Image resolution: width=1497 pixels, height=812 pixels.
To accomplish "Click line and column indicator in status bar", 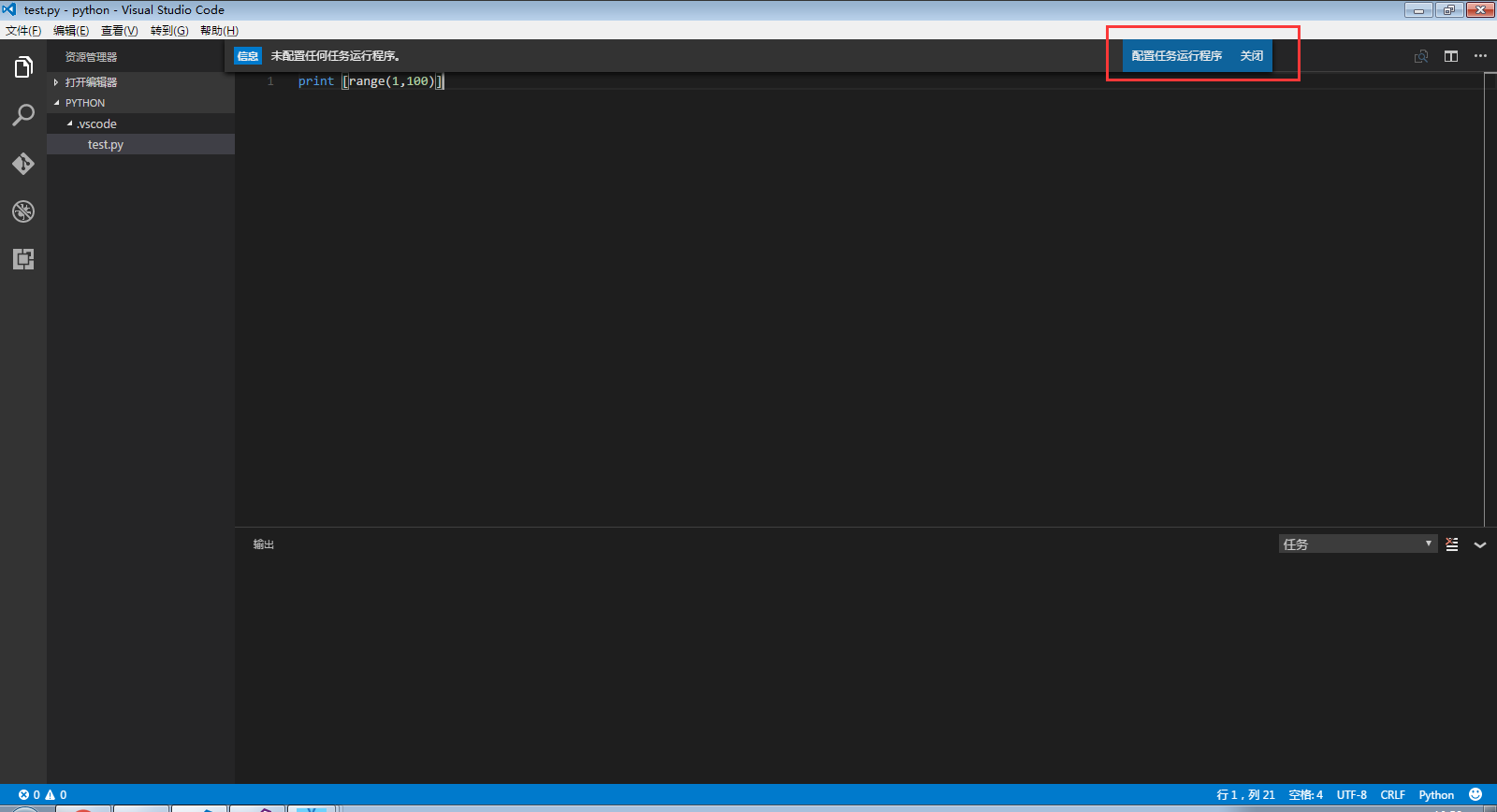I will pyautogui.click(x=1245, y=794).
